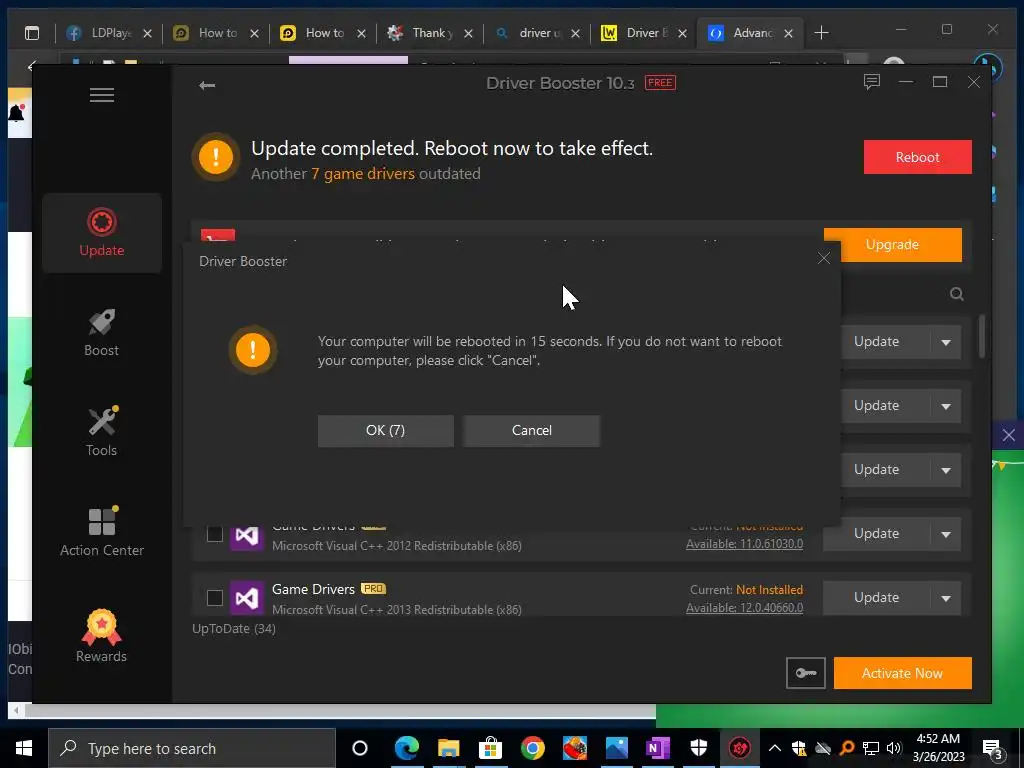Close the LDPlayer browser tab

(x=148, y=33)
